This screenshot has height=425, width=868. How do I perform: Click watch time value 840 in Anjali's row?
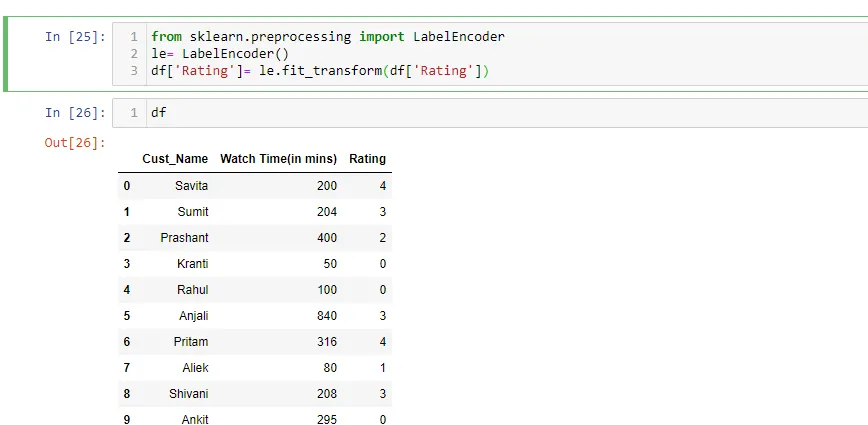(x=327, y=315)
